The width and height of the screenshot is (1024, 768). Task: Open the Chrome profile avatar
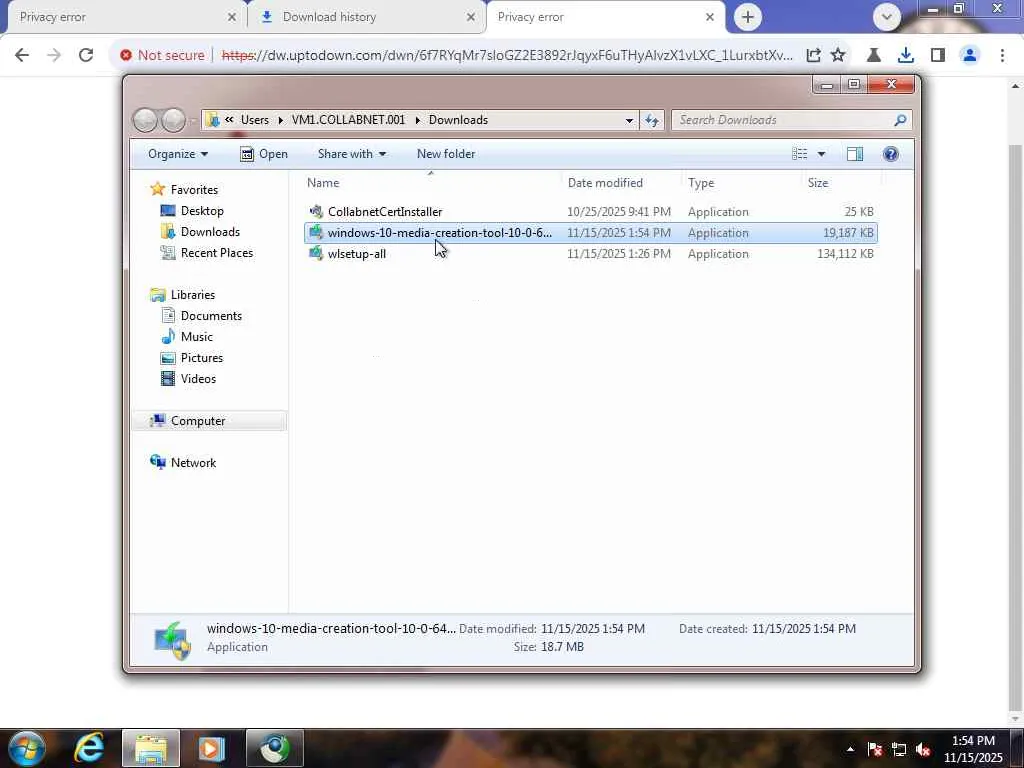pyautogui.click(x=970, y=55)
